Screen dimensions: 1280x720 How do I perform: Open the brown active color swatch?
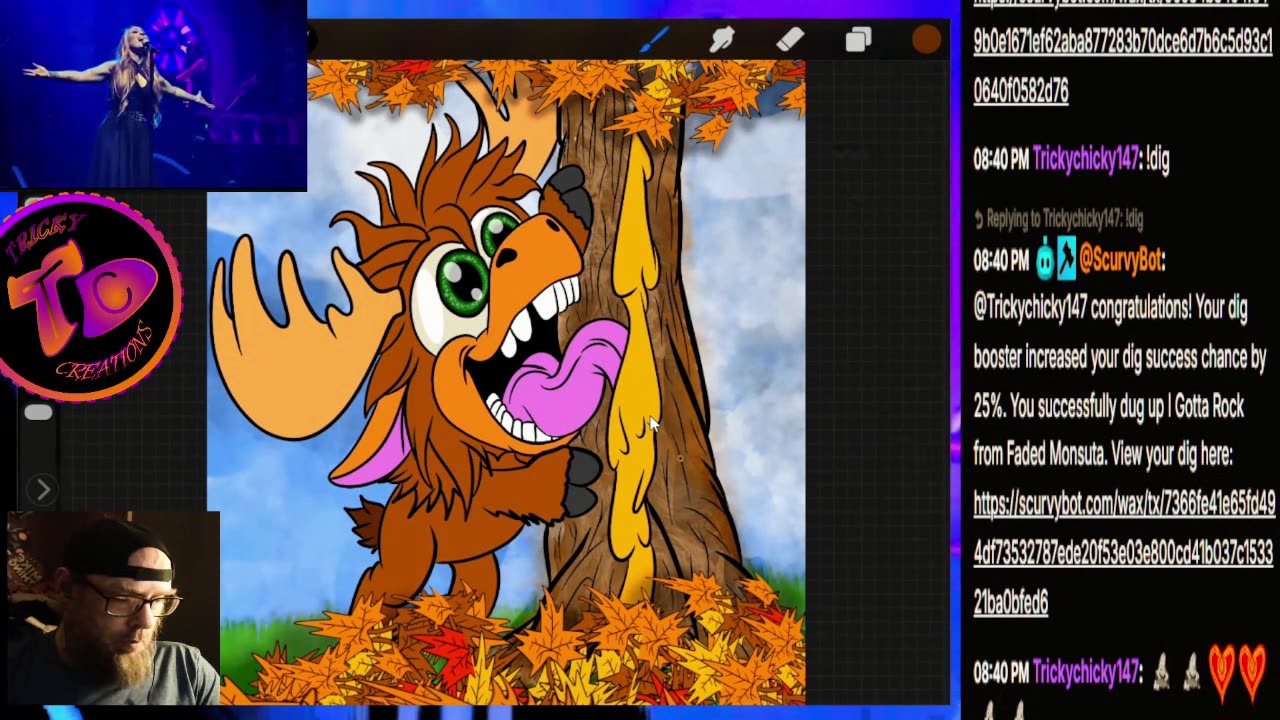tap(926, 40)
